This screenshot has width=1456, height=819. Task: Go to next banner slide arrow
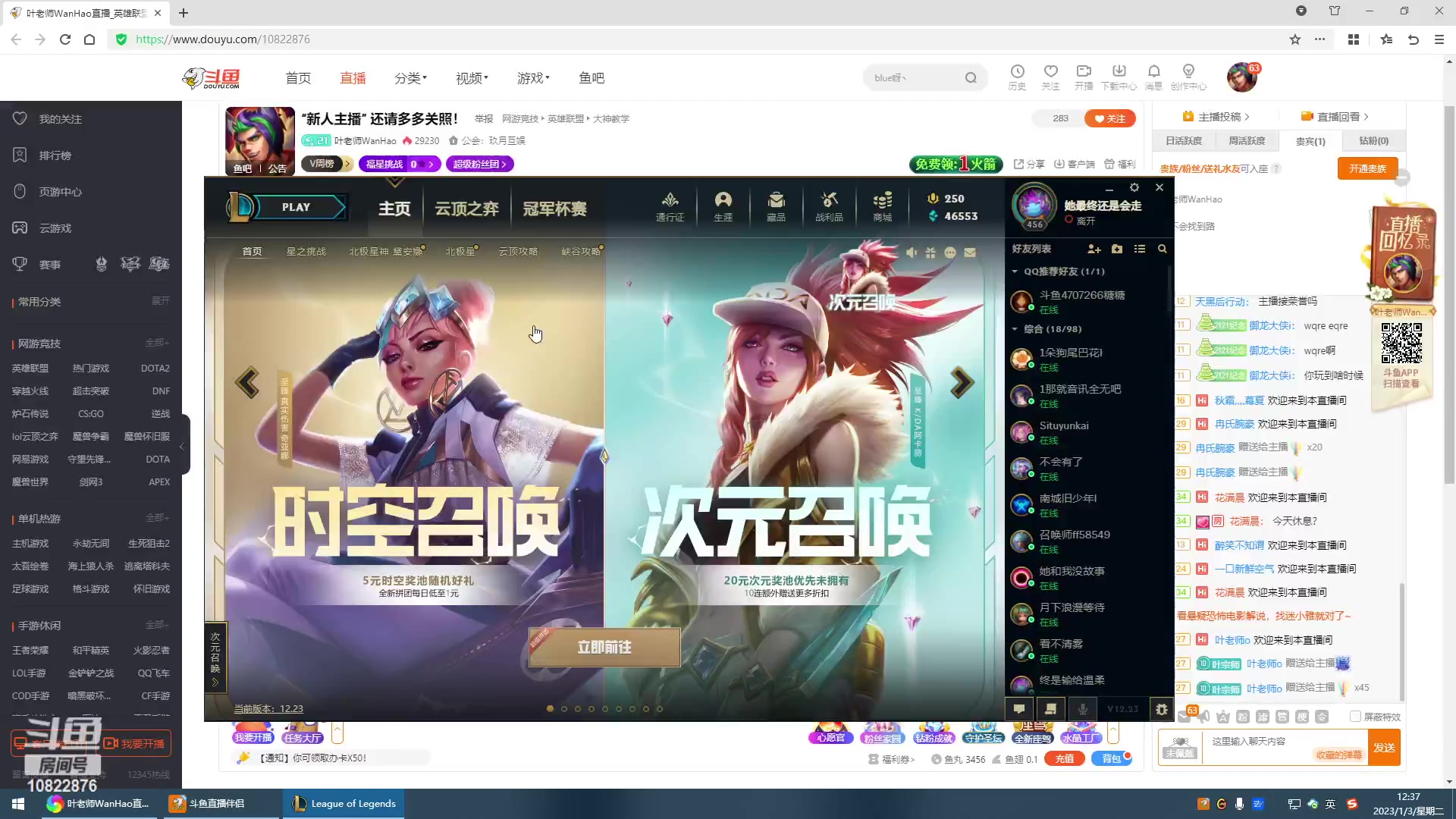962,382
